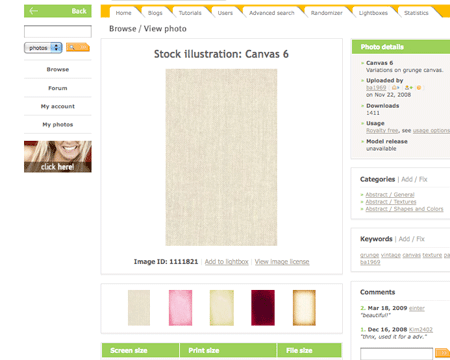450x360 pixels.
Task: Click the orange circle icon beside ba1969
Action: pos(419,88)
